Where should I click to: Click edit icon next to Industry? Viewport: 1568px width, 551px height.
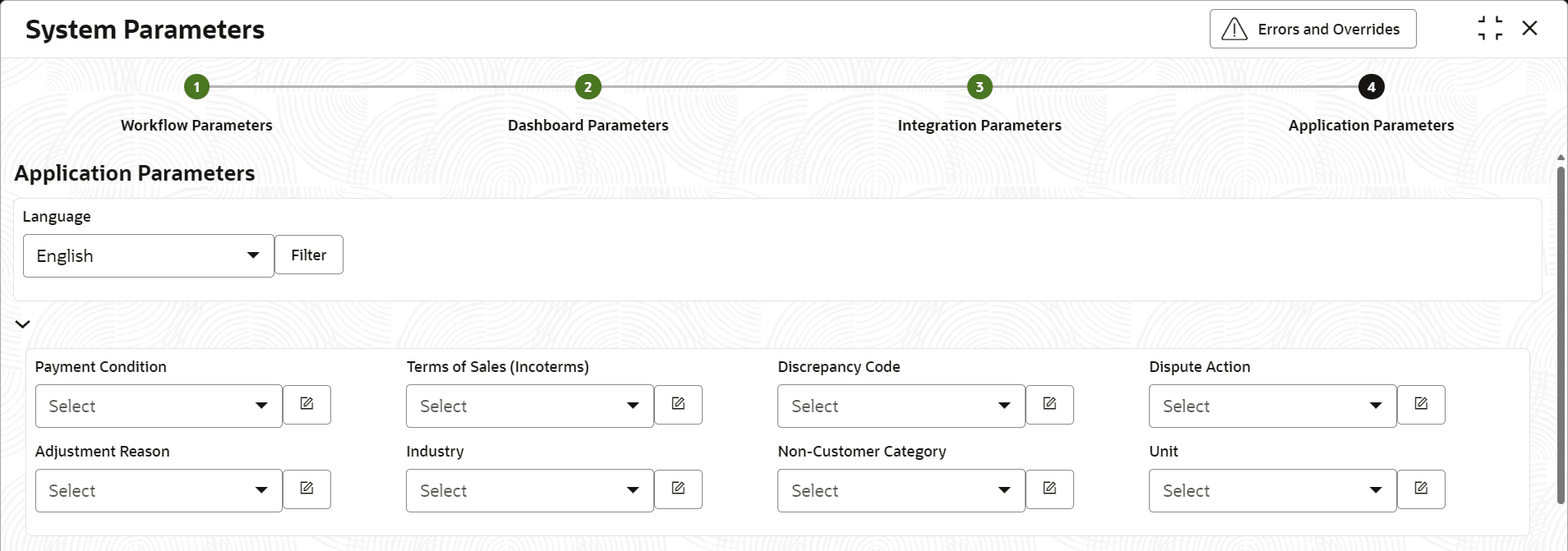(x=678, y=489)
